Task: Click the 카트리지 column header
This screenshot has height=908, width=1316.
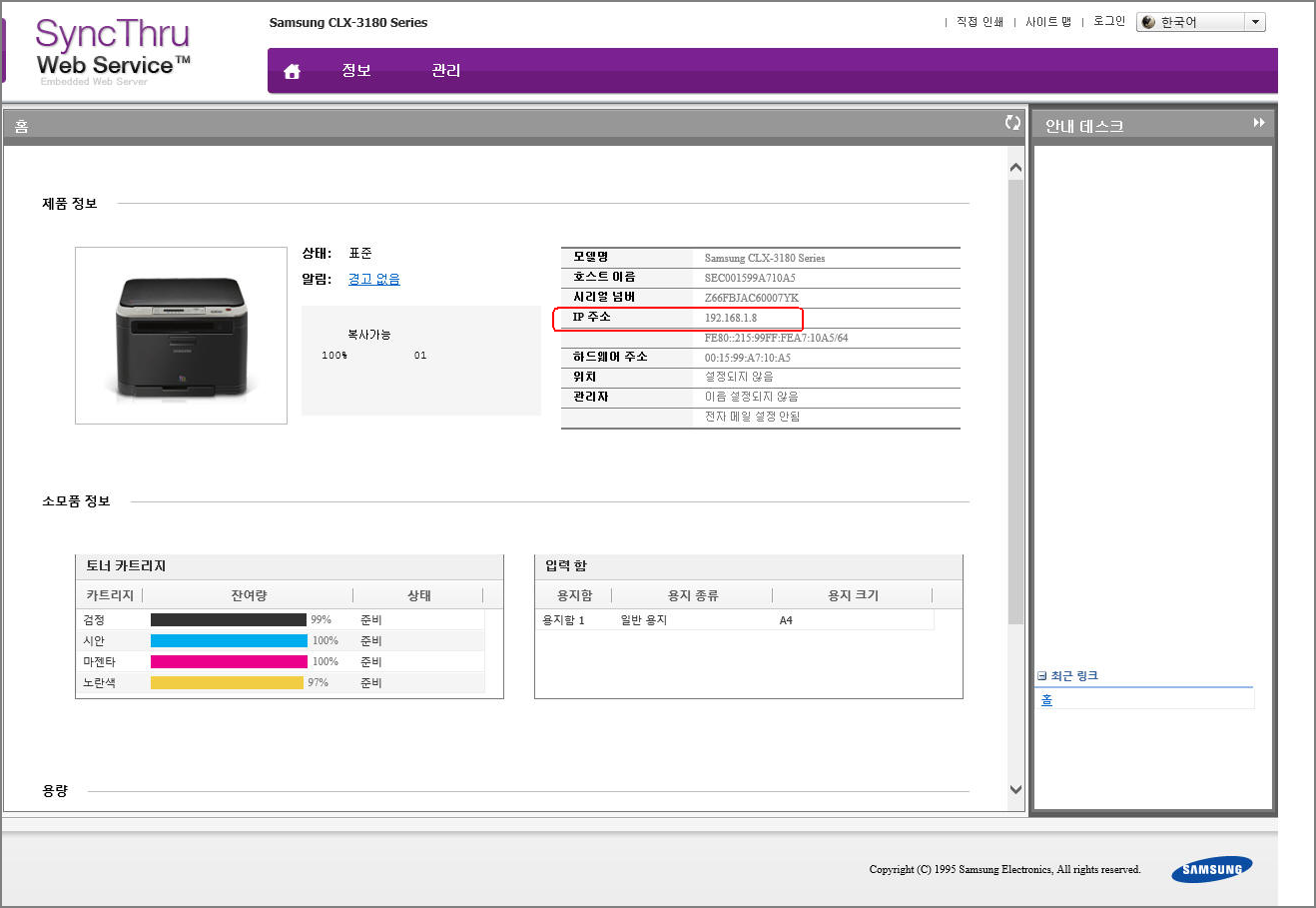Action: pyautogui.click(x=110, y=595)
